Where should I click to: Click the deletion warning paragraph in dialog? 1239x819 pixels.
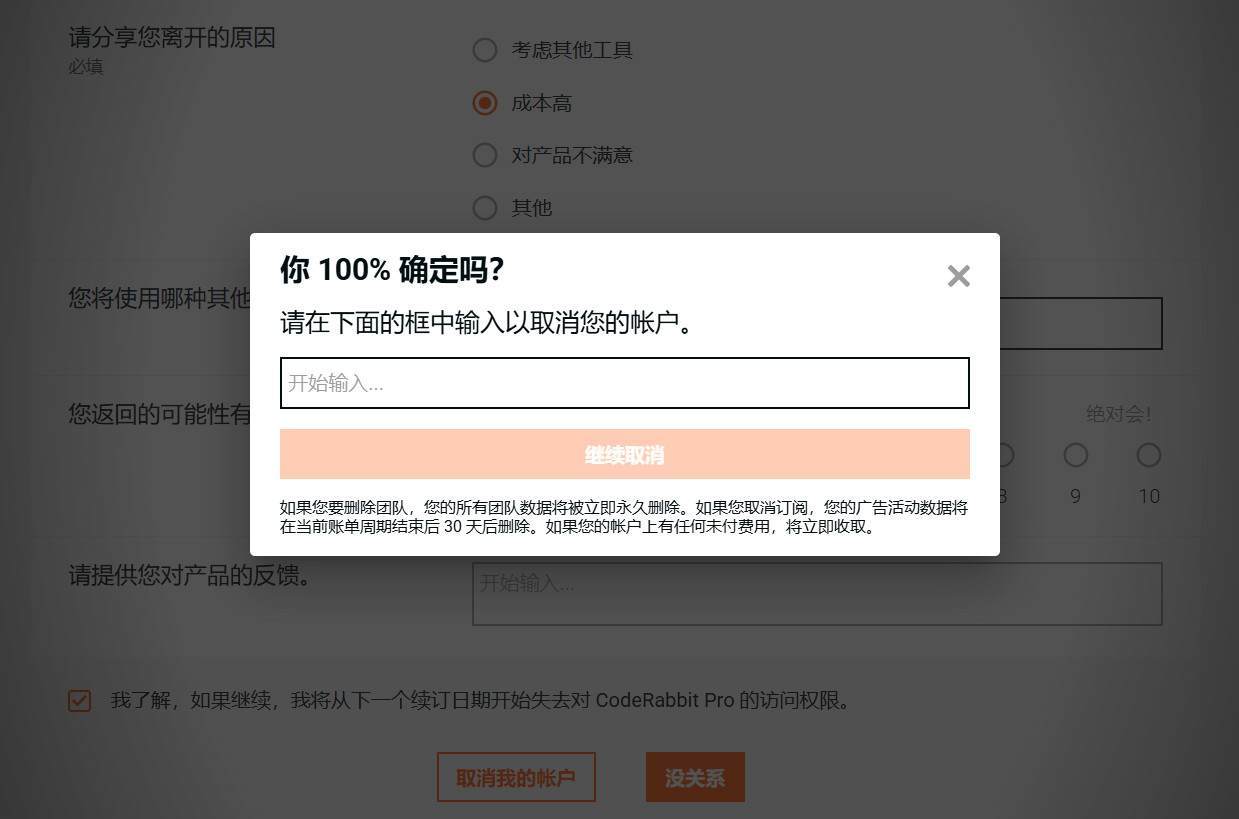pos(624,517)
